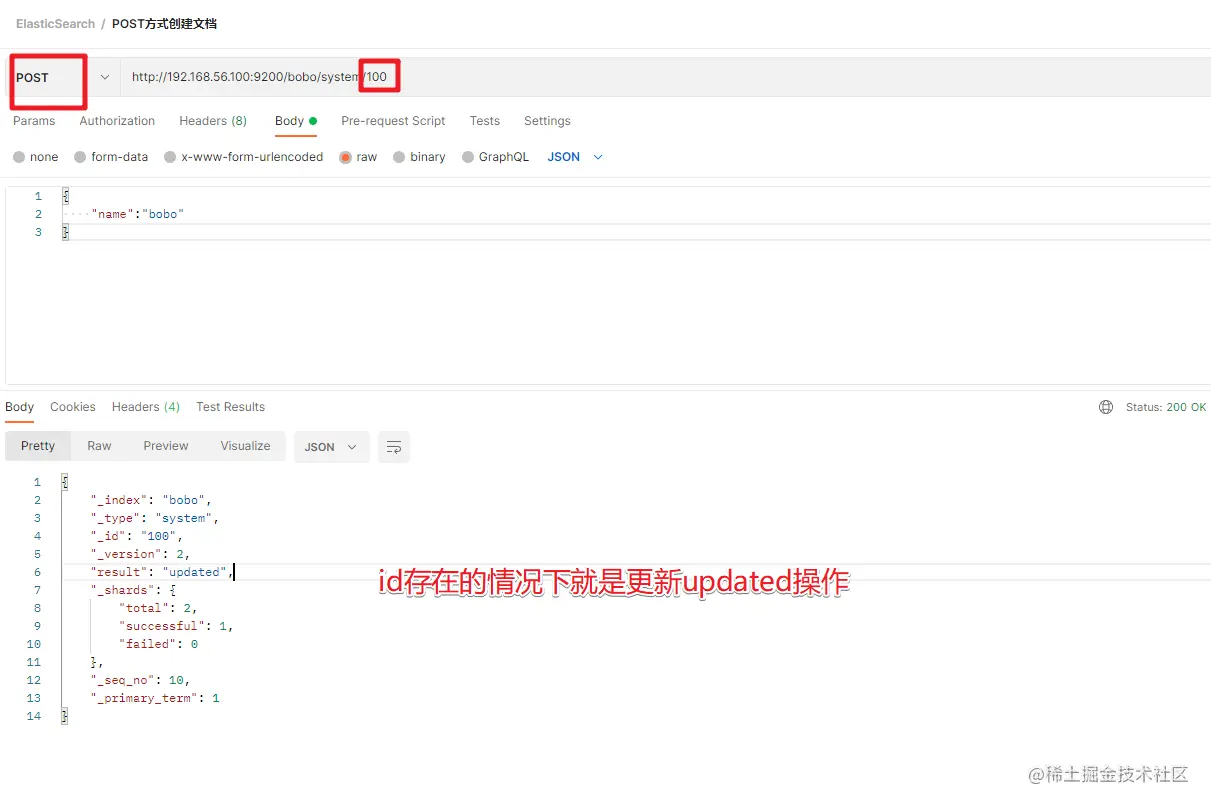Click the "total": 2 response line

158,608
